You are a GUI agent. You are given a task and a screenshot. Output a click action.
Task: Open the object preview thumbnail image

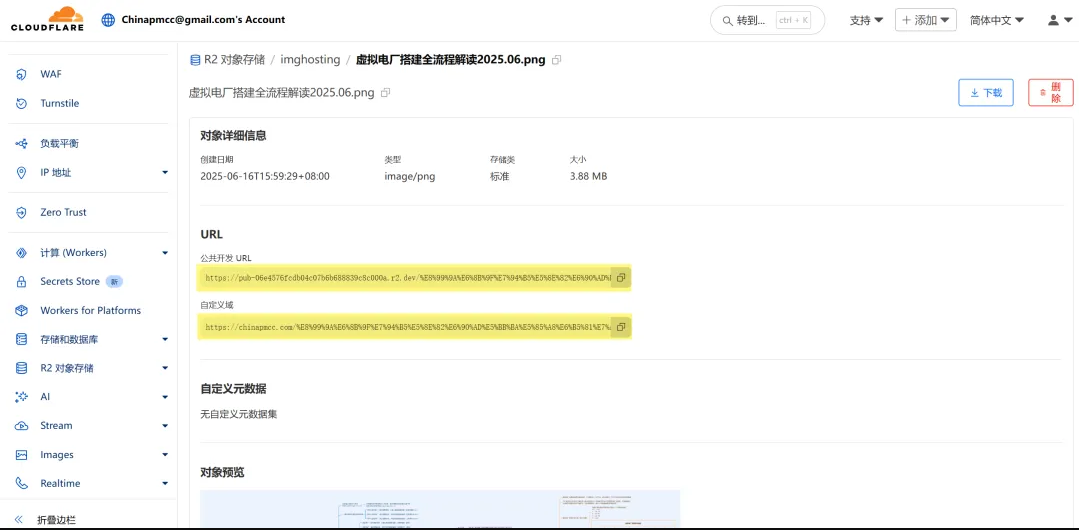click(440, 509)
